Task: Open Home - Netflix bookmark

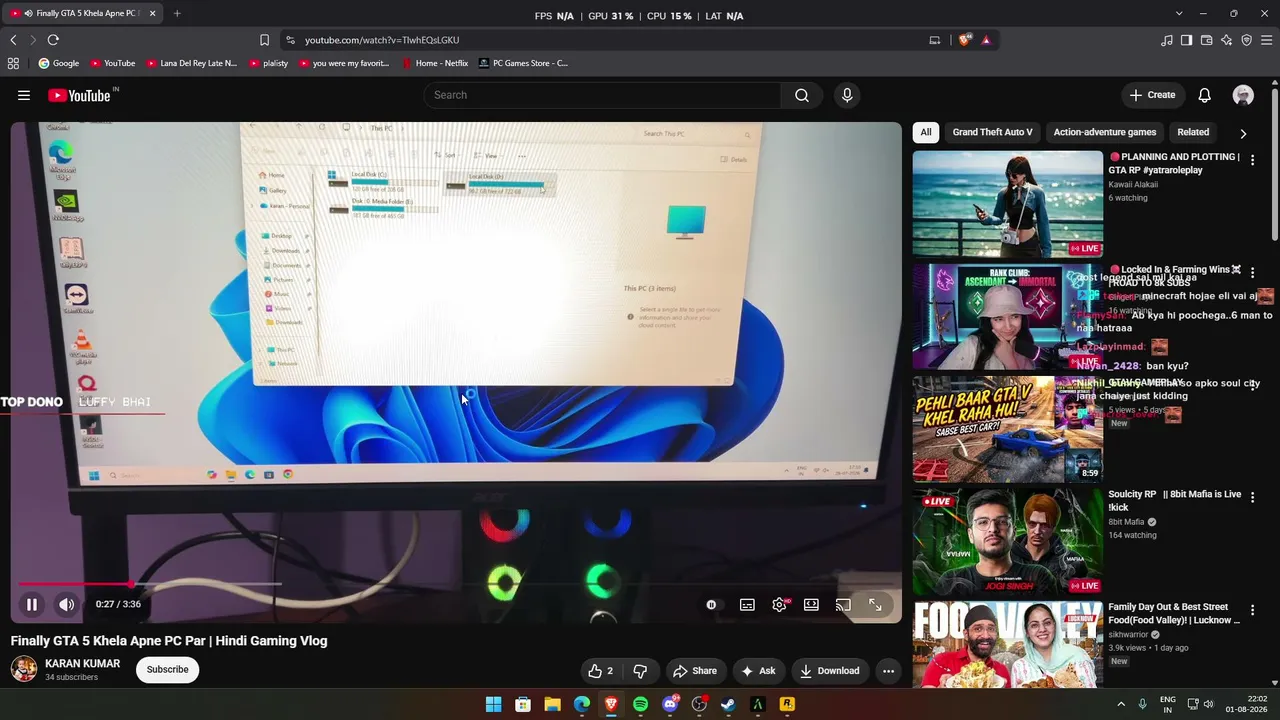Action: 435,63
